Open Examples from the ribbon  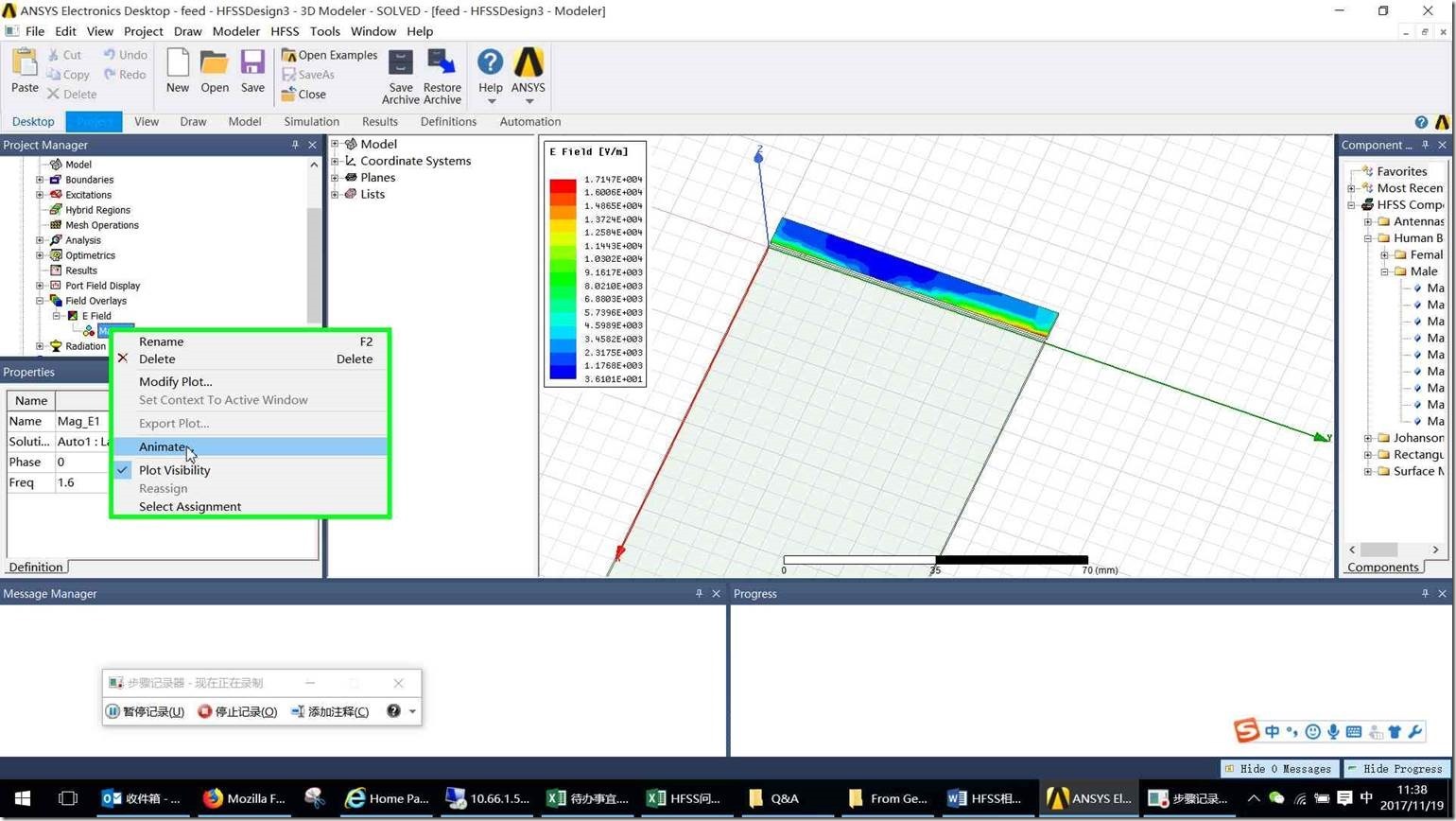pos(329,55)
